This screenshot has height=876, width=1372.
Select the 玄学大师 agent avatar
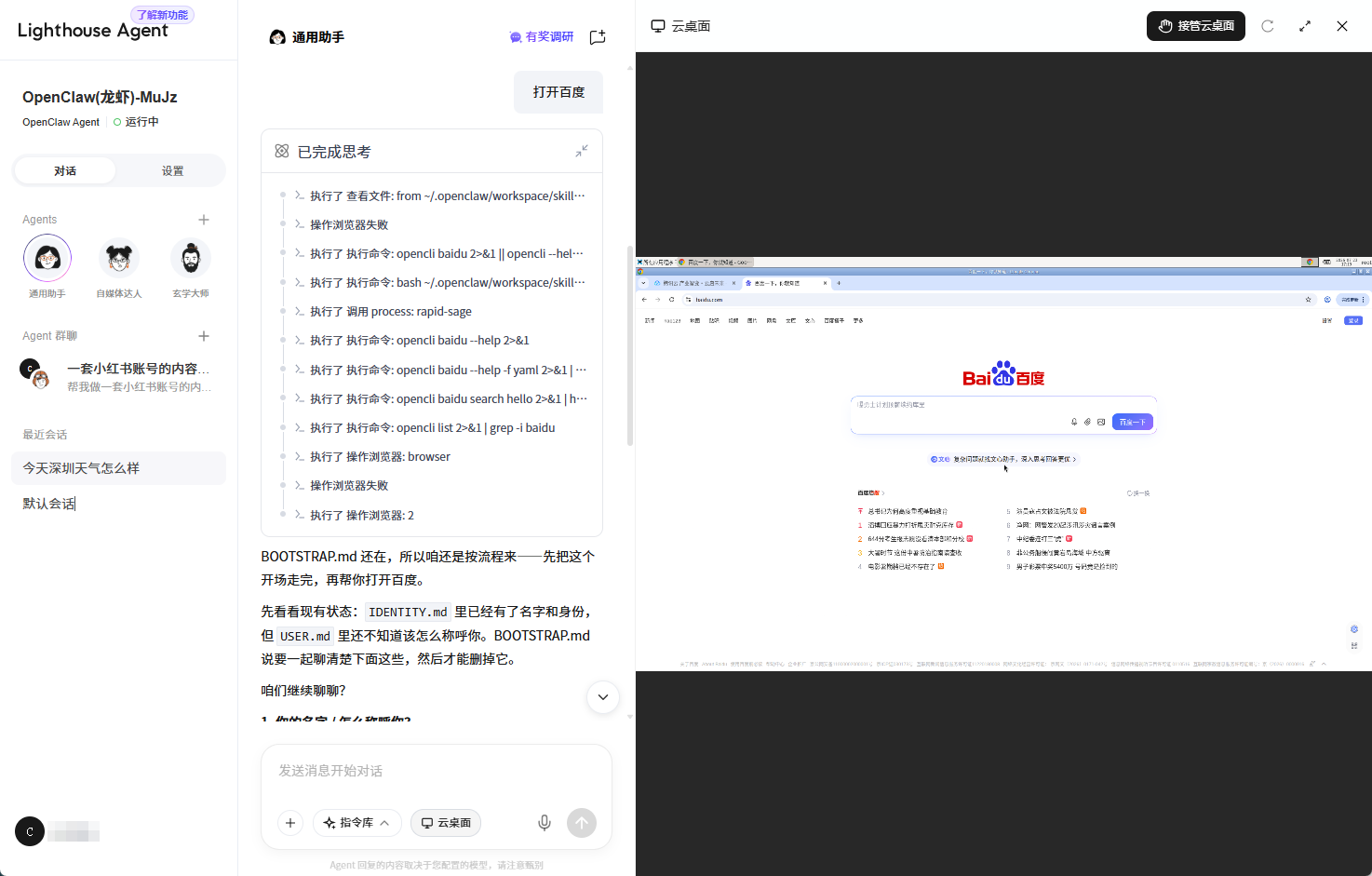pyautogui.click(x=191, y=258)
